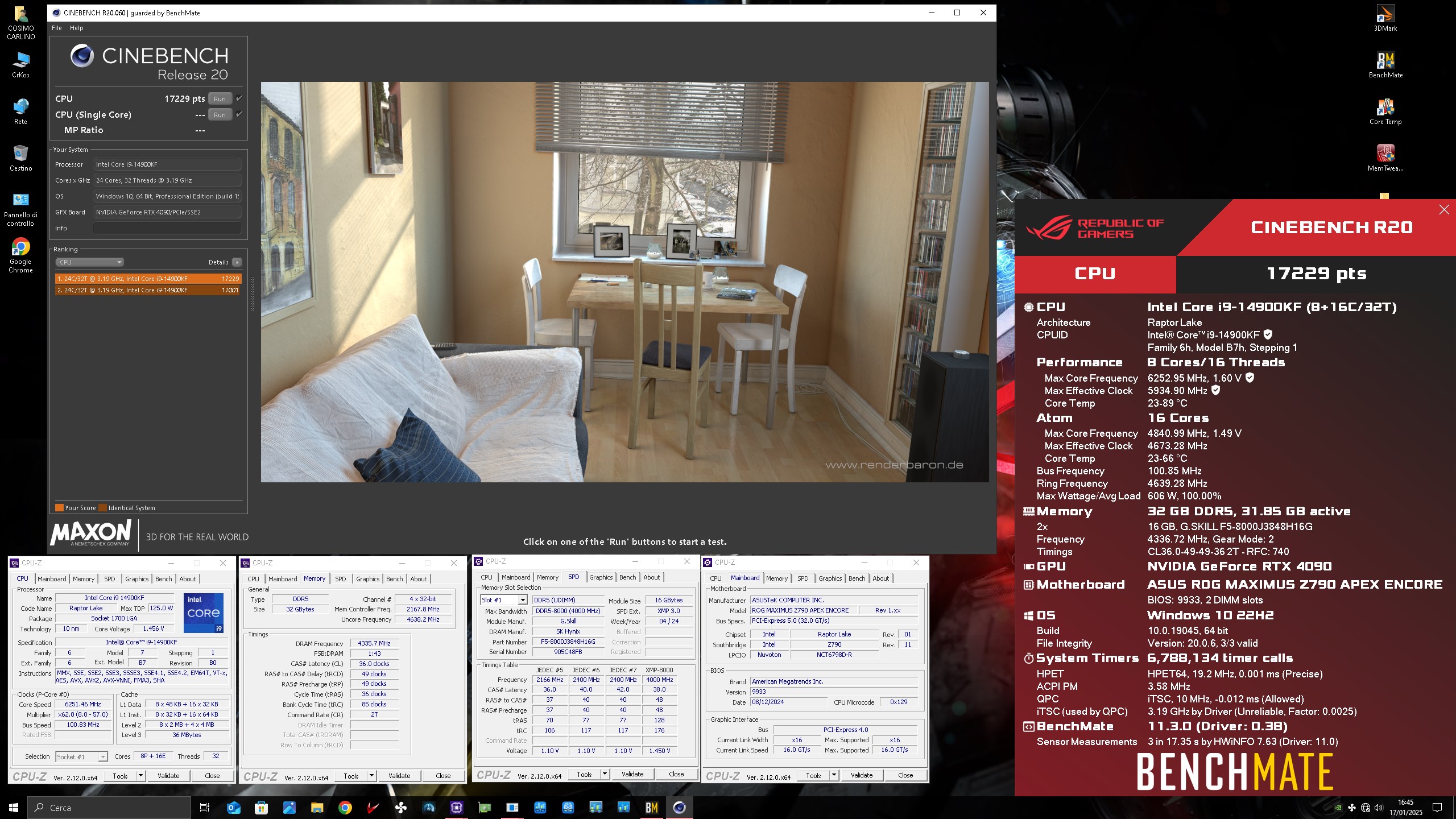This screenshot has width=1456, height=819.
Task: Open the BenchMate desktop shortcut
Action: point(1385,64)
